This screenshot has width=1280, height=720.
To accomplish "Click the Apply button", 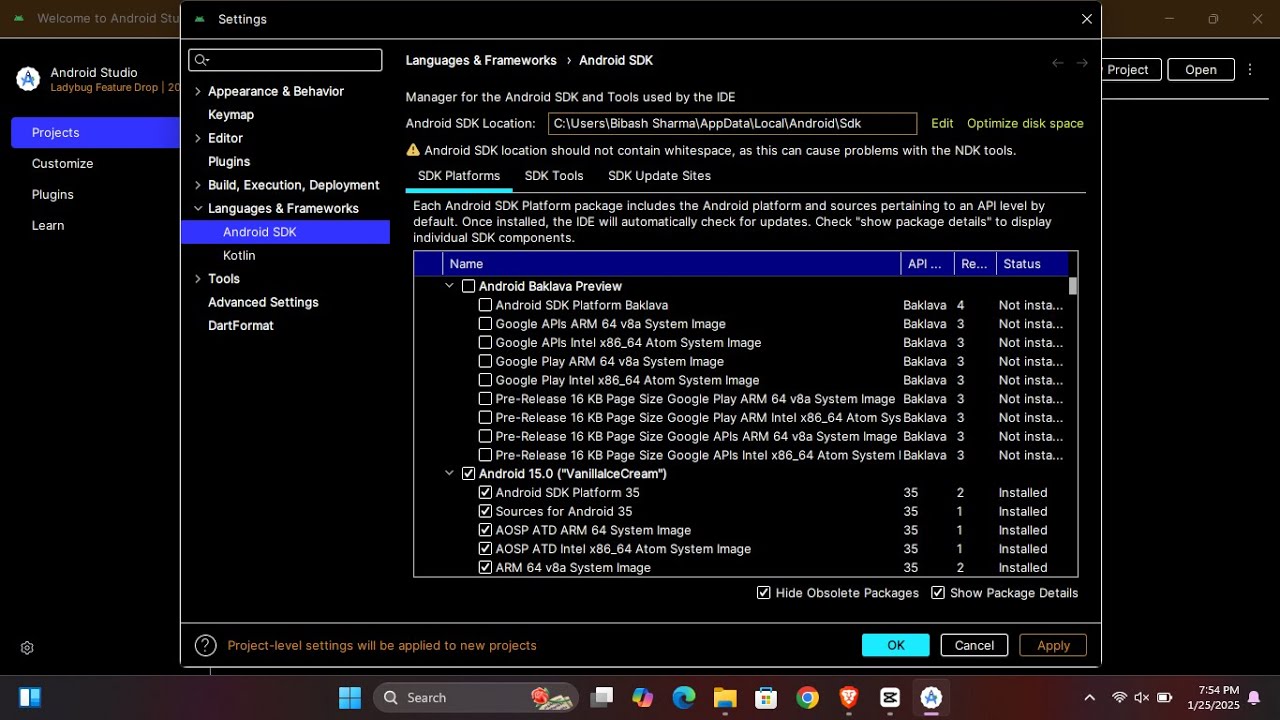I will pyautogui.click(x=1053, y=646).
